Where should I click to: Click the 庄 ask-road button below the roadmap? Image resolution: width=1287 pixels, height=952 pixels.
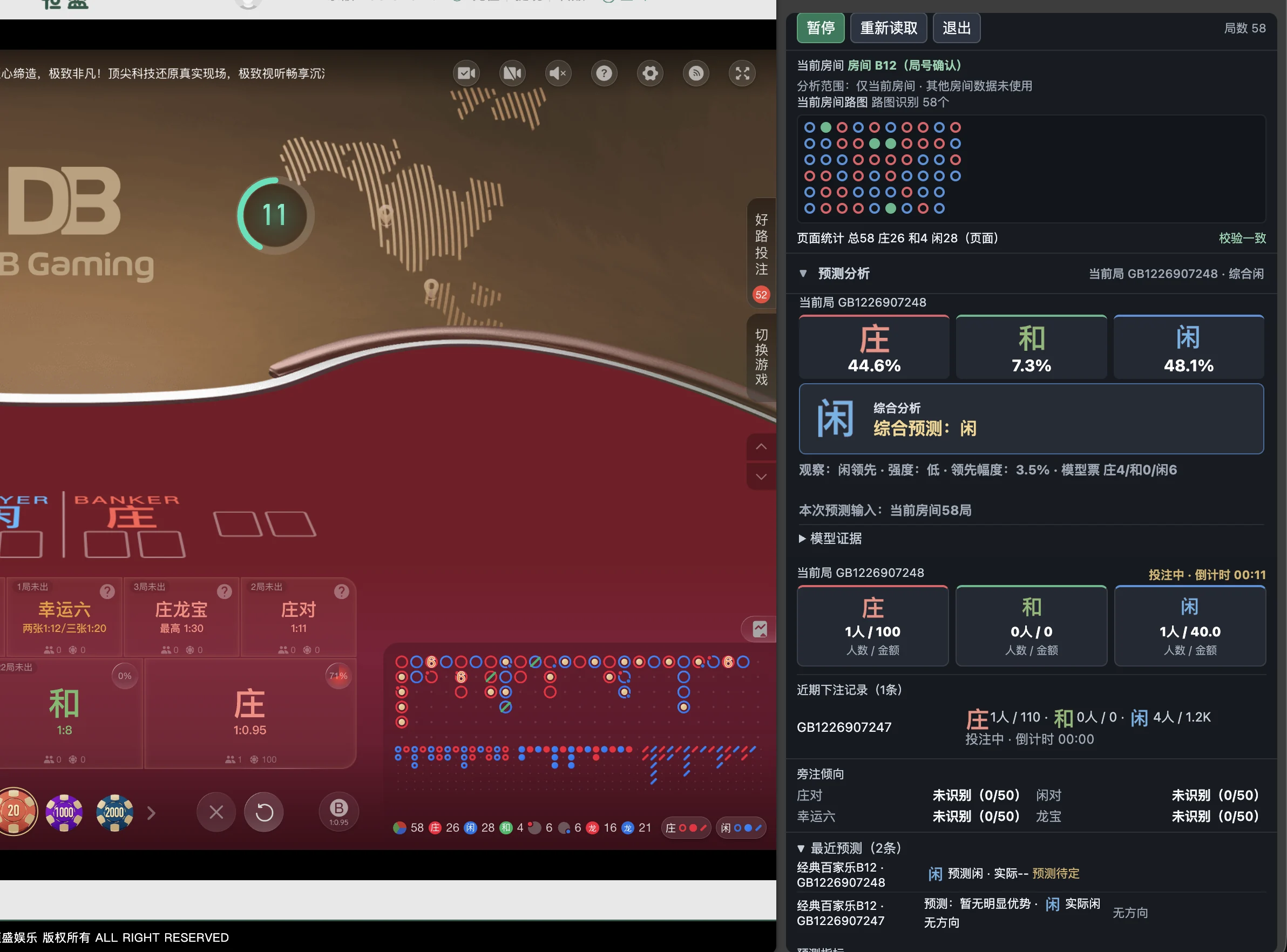[686, 828]
